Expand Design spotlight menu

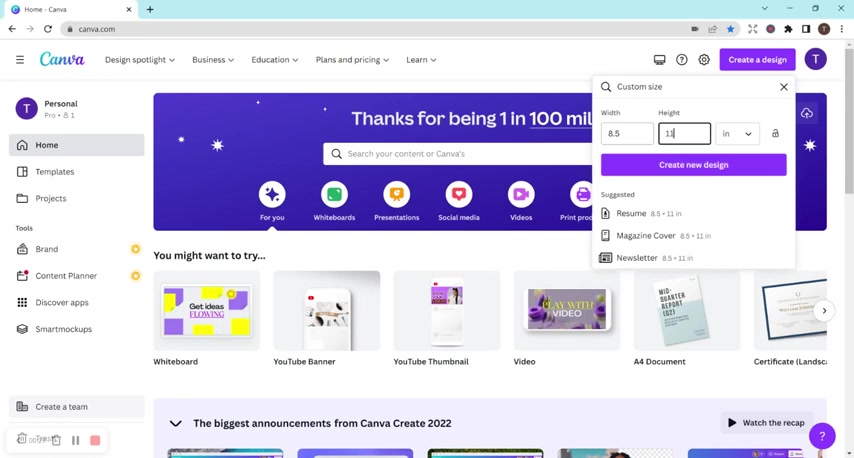pos(140,60)
